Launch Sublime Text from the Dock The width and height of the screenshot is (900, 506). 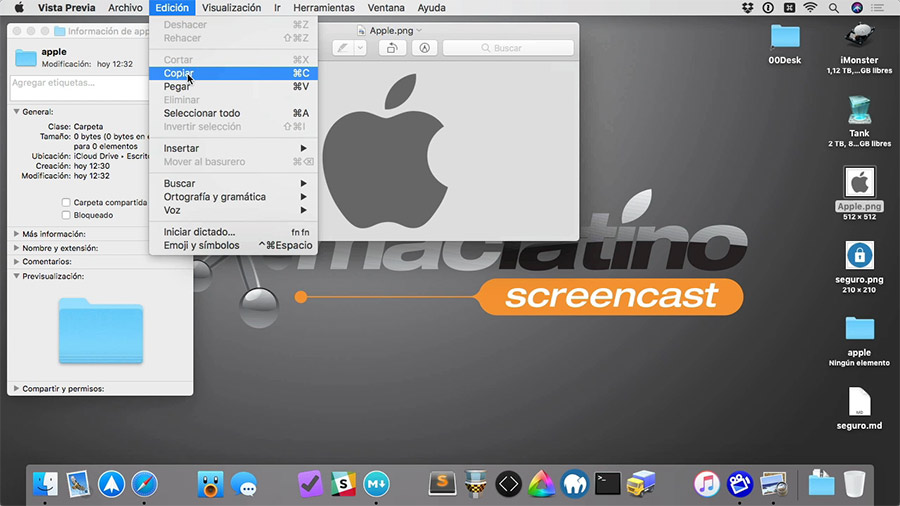[442, 484]
